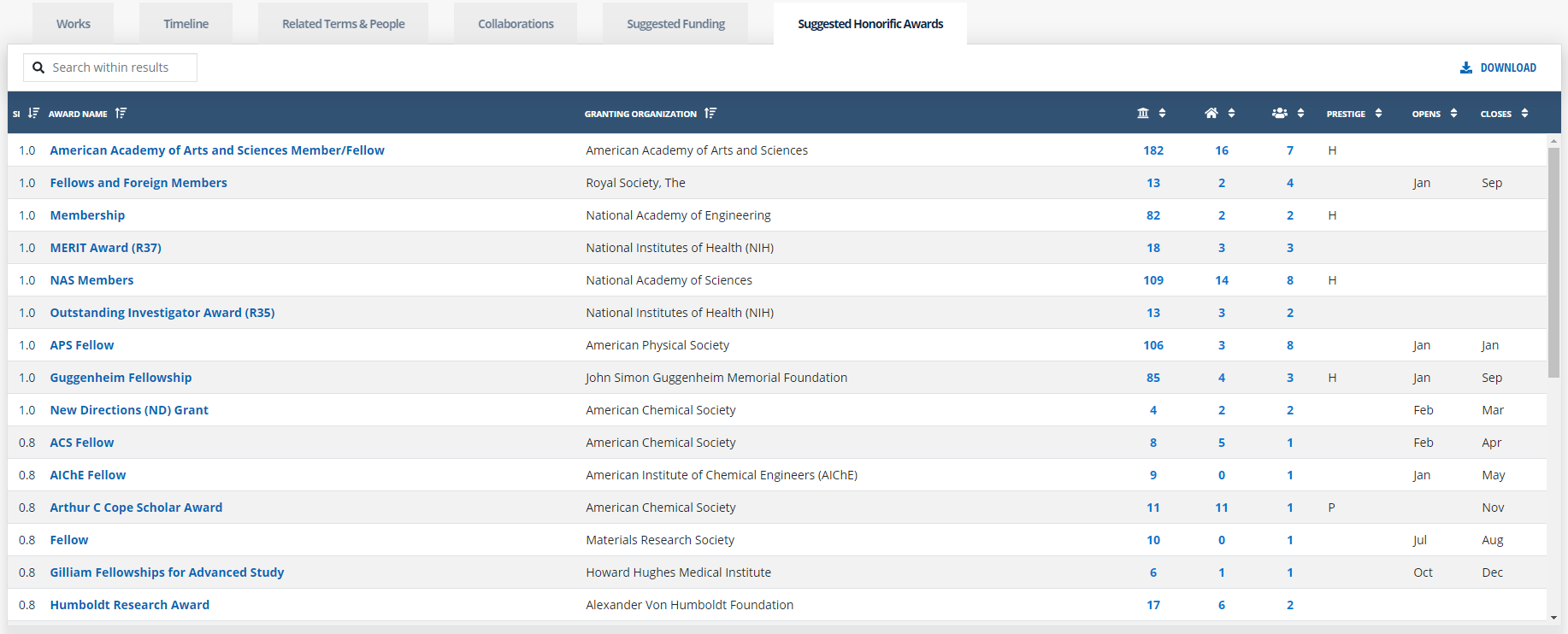
Task: Focus the Search within results field
Action: coord(110,68)
